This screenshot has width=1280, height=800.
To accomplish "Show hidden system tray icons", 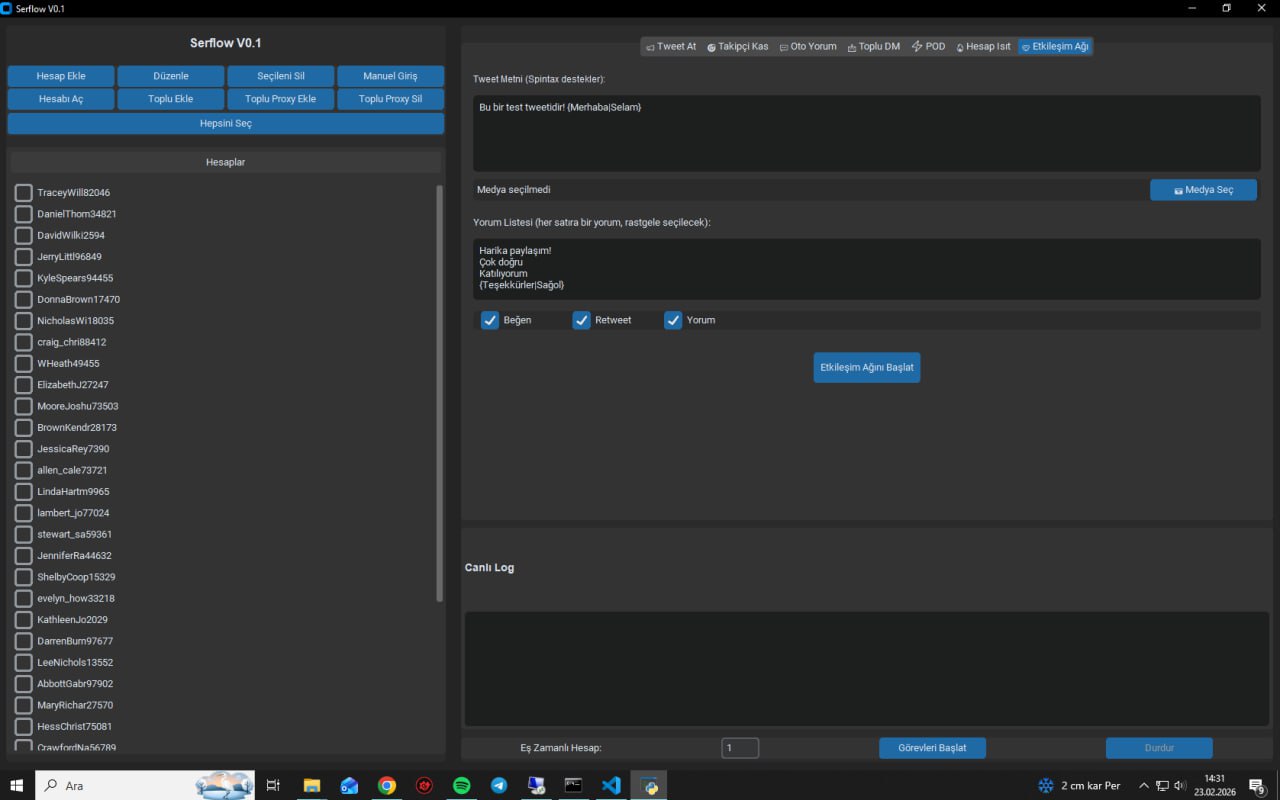I will [1144, 786].
